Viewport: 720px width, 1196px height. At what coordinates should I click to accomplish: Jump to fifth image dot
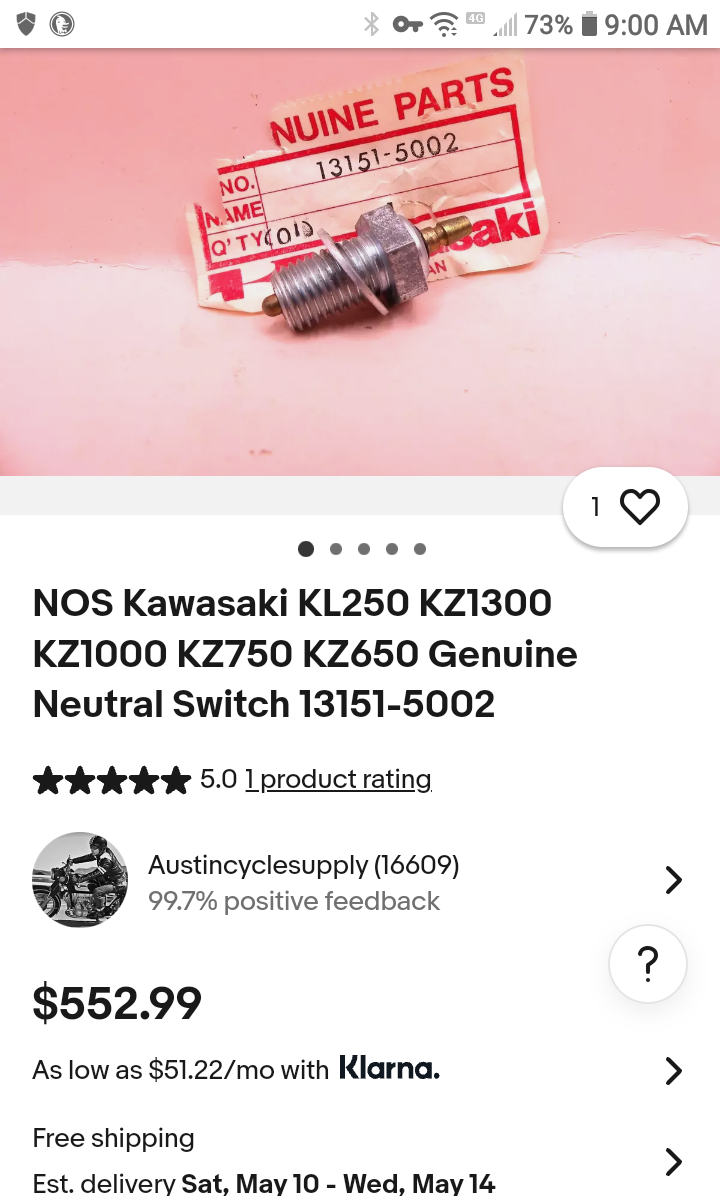[x=419, y=548]
